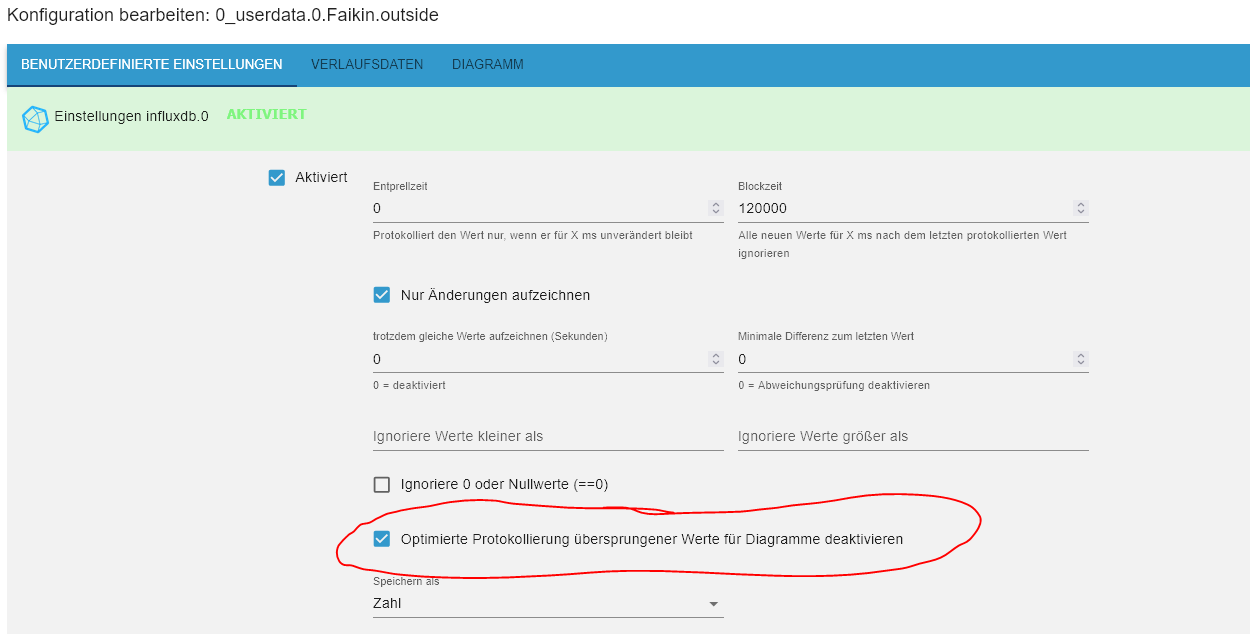The width and height of the screenshot is (1250, 634).
Task: Click the Entprellzeit spinner arrows
Action: (715, 208)
